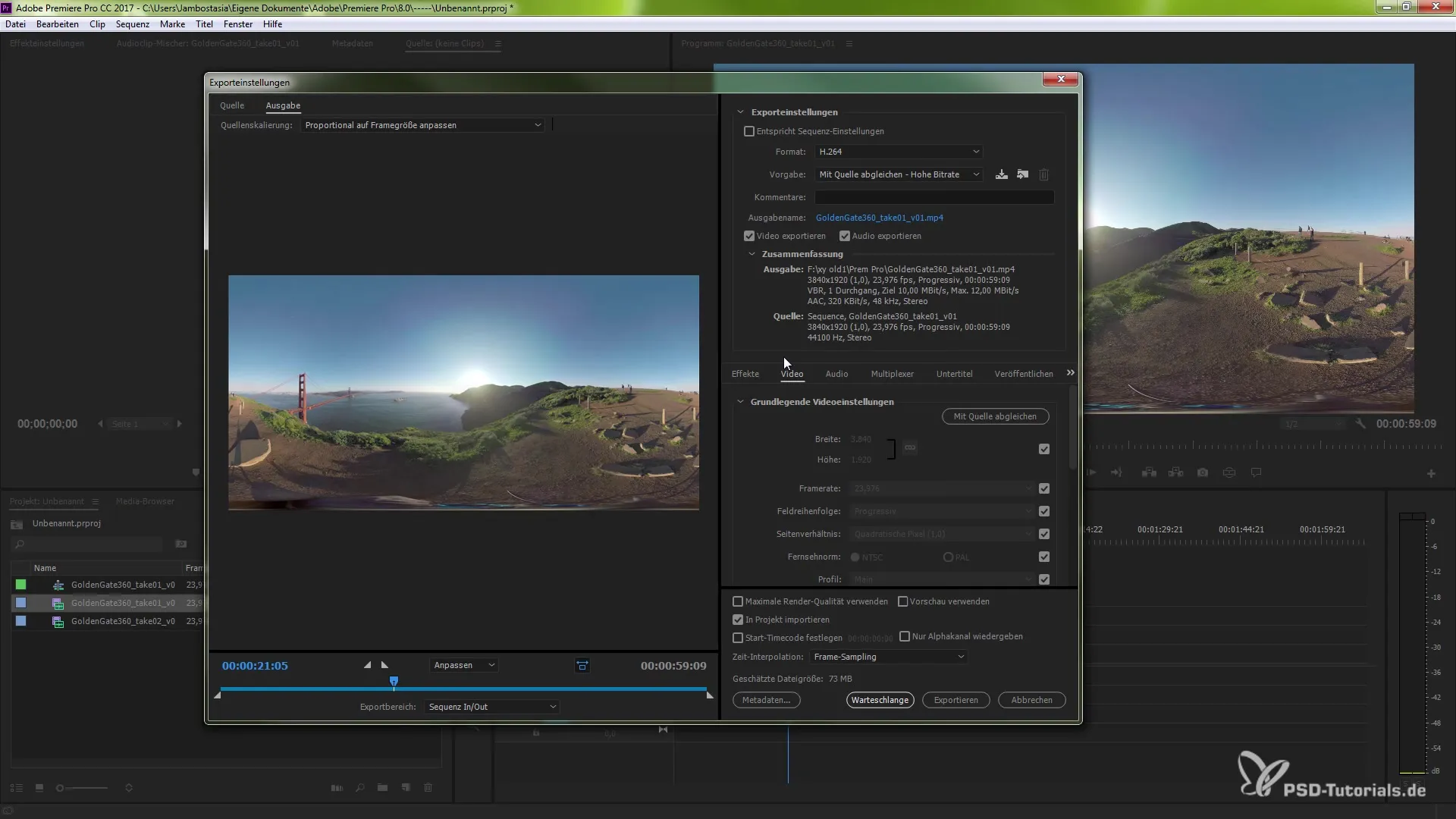This screenshot has height=819, width=1456.
Task: Click into the Kommentare input field
Action: (x=934, y=197)
